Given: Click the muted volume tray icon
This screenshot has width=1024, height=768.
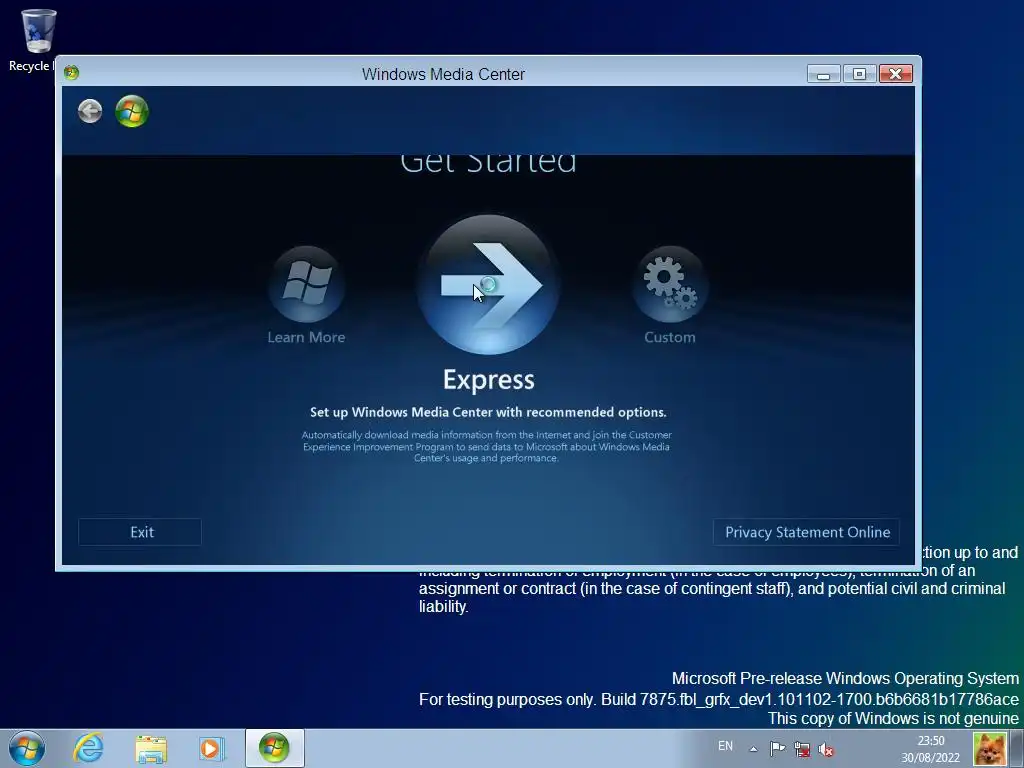Looking at the screenshot, I should tap(826, 750).
